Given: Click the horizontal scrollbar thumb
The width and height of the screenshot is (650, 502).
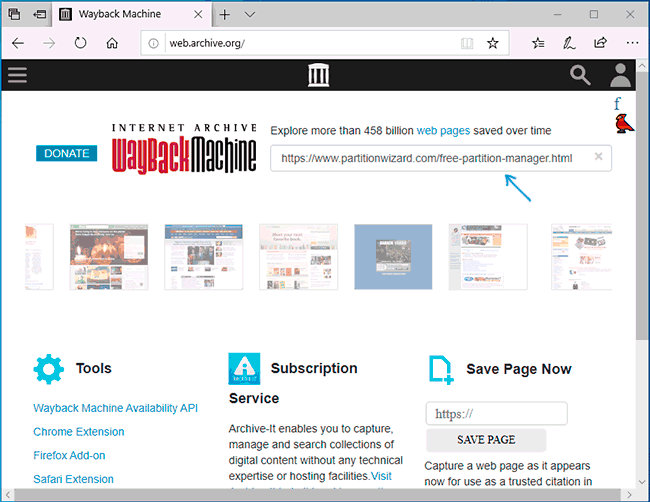Looking at the screenshot, I should tap(318, 495).
